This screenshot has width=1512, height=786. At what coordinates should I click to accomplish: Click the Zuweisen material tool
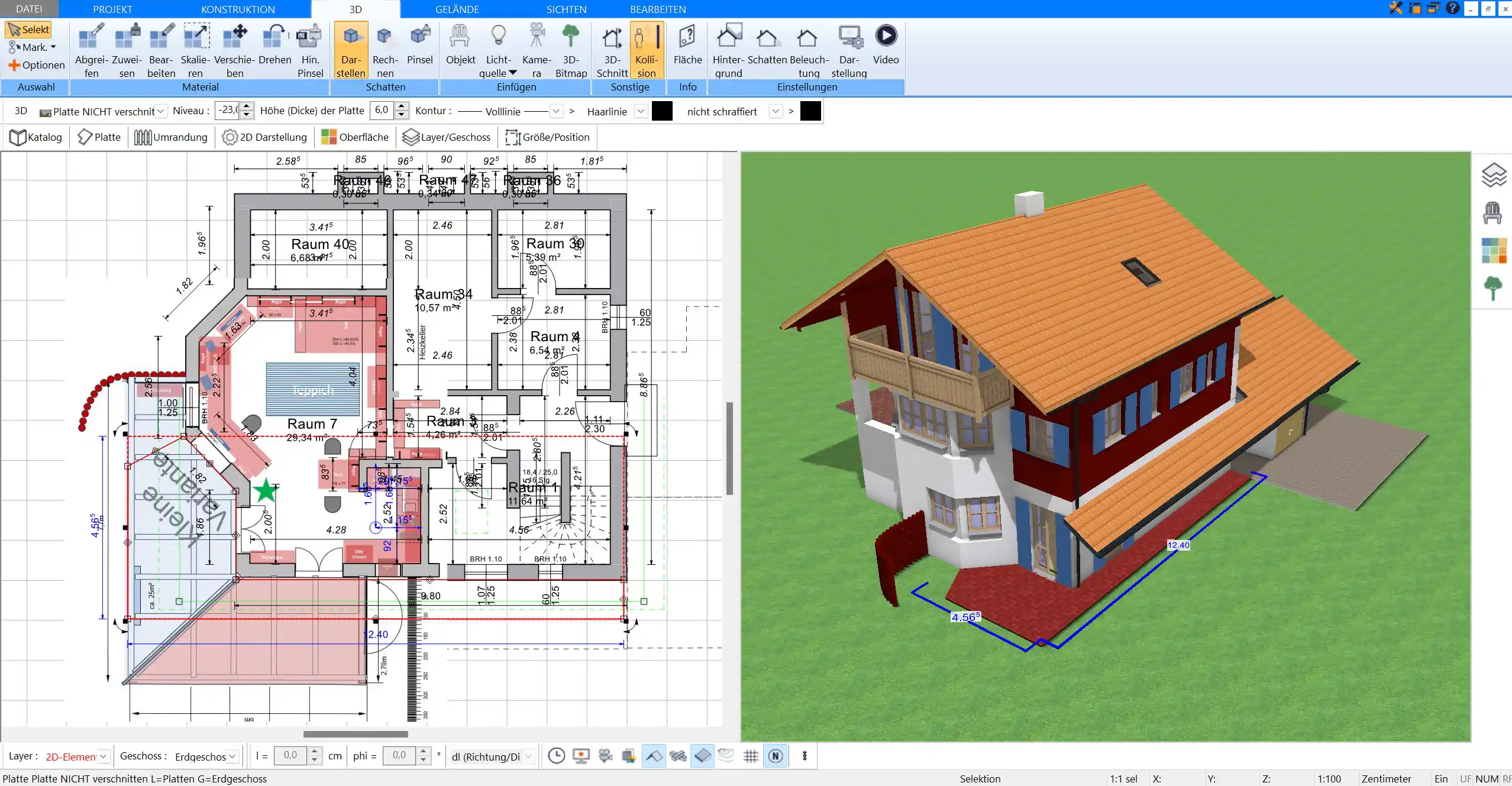coord(127,50)
